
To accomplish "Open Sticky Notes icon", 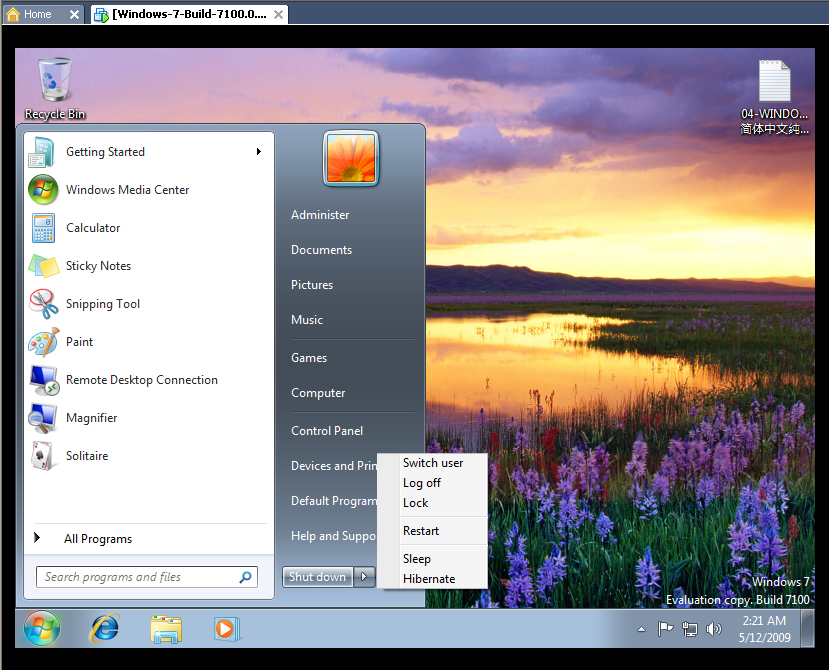I will click(43, 265).
